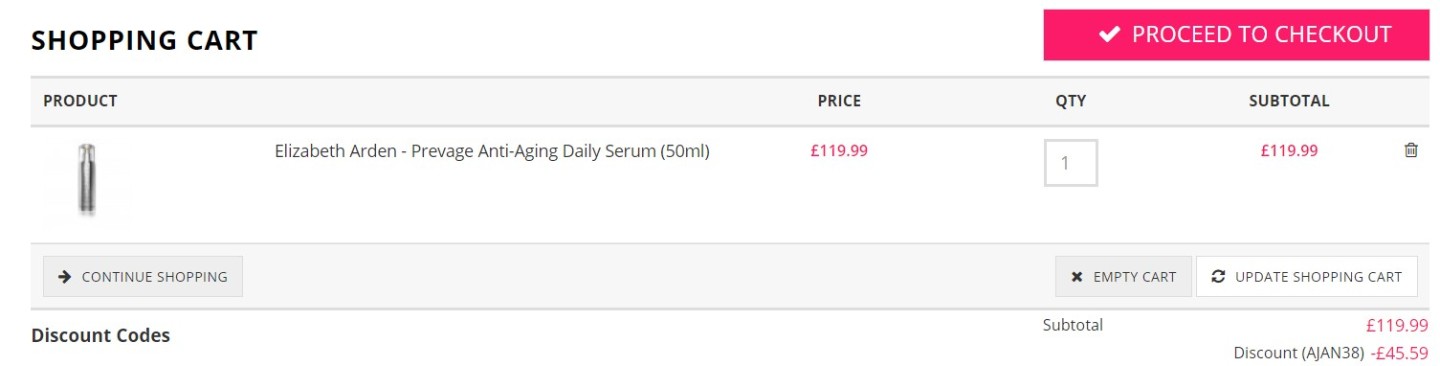Click the Empty Cart button label
1440x366 pixels.
[1135, 277]
